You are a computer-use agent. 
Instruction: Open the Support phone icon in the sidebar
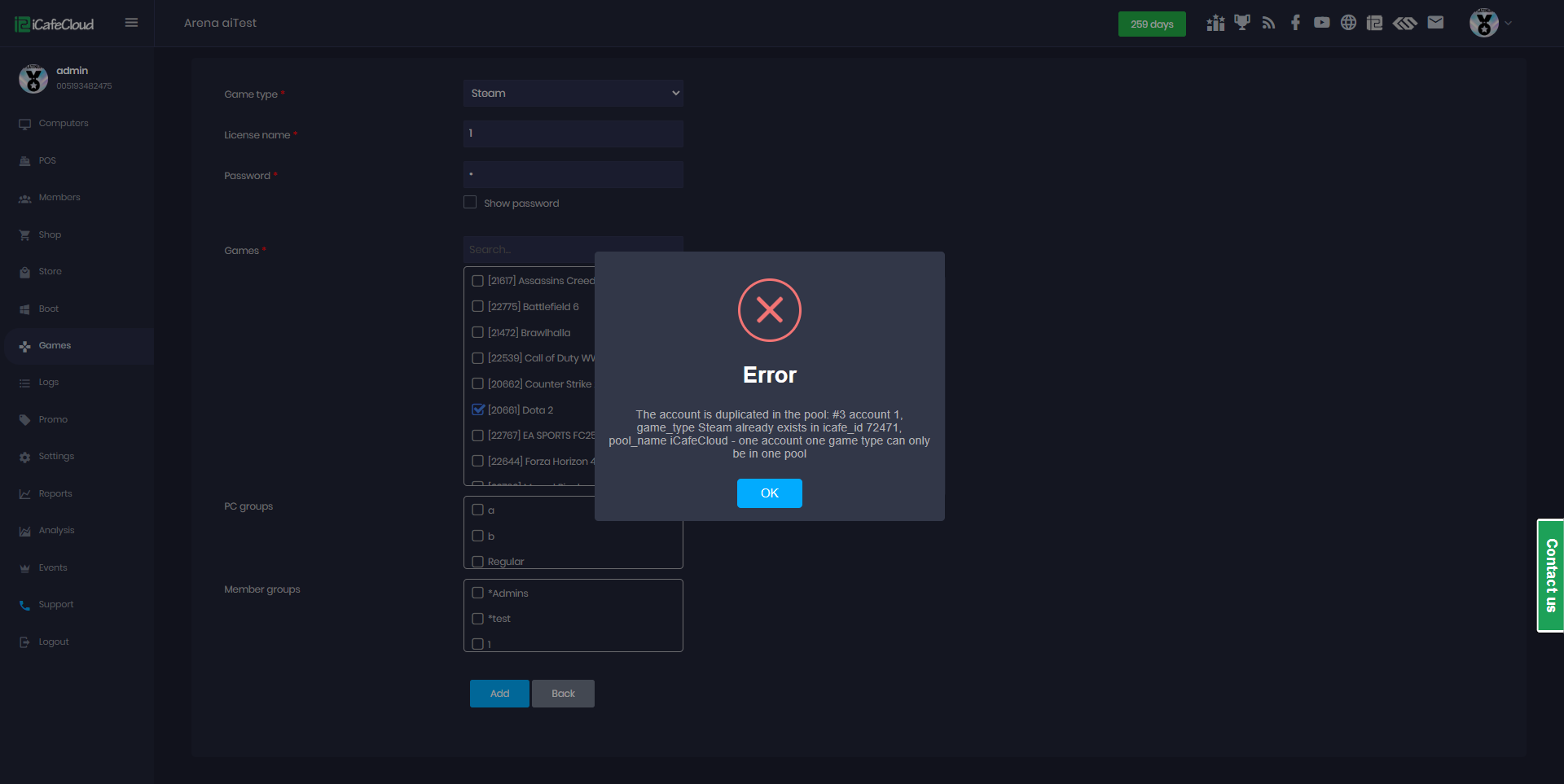pyautogui.click(x=24, y=605)
